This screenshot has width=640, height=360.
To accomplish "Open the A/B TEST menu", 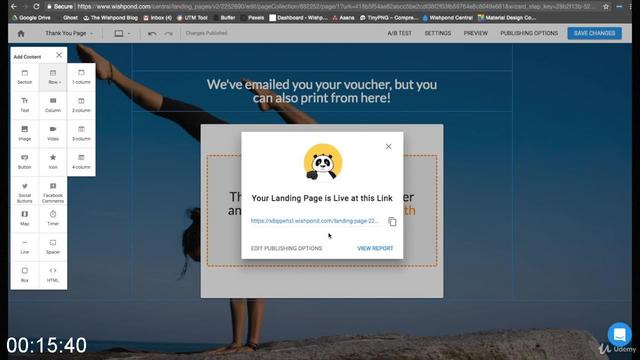I will coord(400,33).
